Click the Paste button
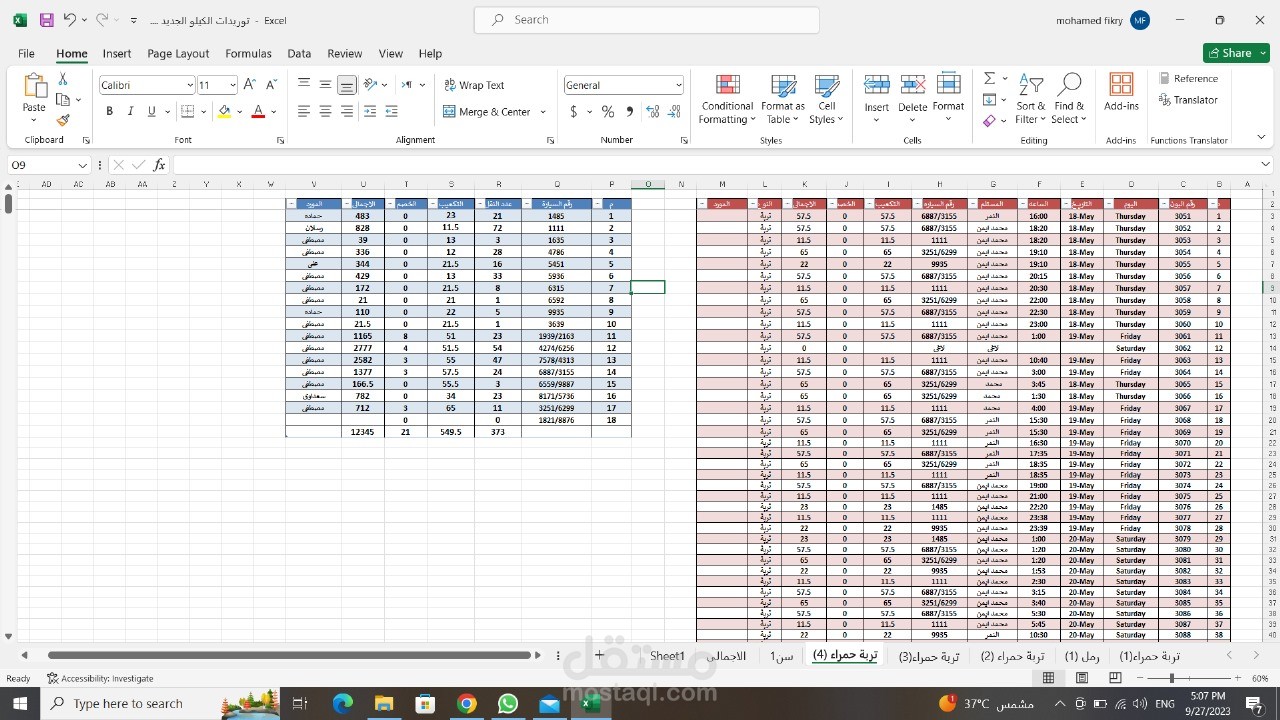Image resolution: width=1280 pixels, height=720 pixels. (34, 98)
